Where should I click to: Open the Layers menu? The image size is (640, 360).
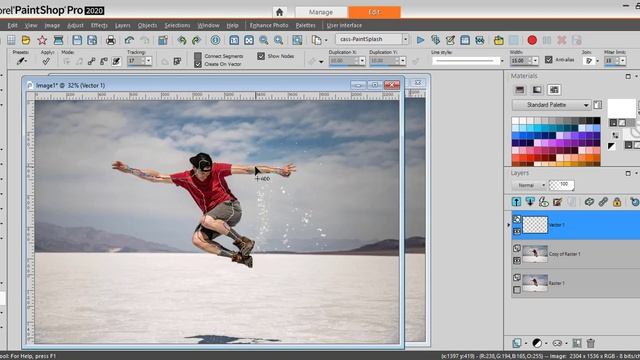point(122,25)
